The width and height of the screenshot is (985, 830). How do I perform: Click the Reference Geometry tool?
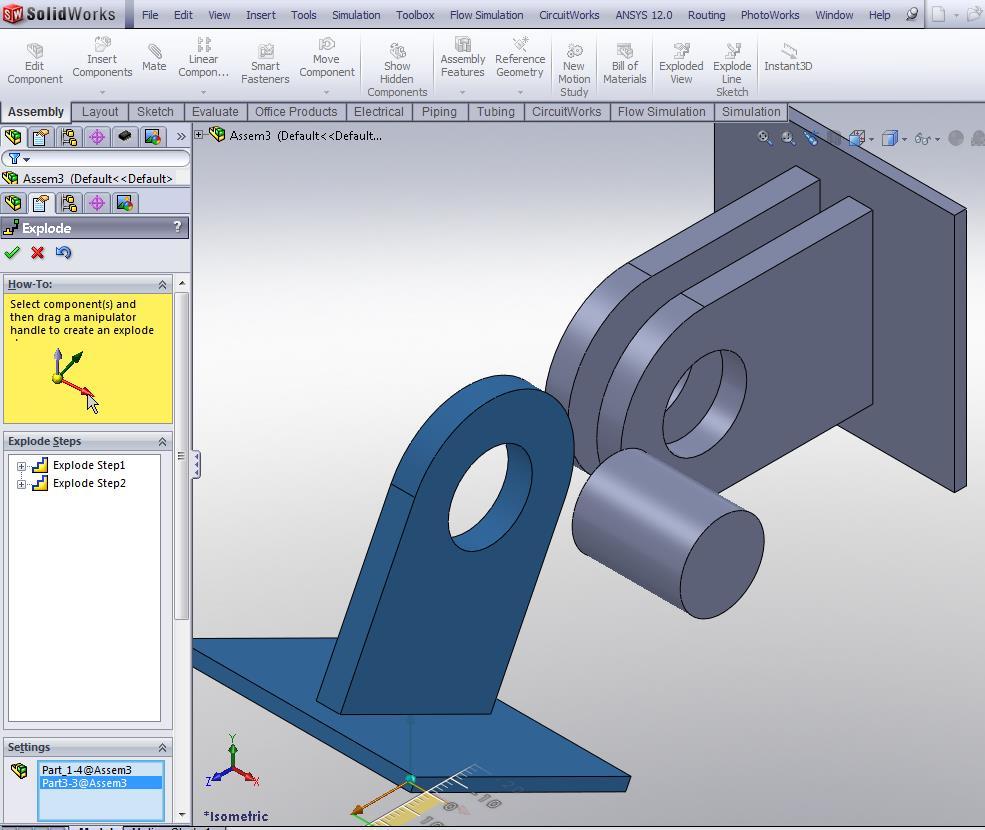coord(520,57)
